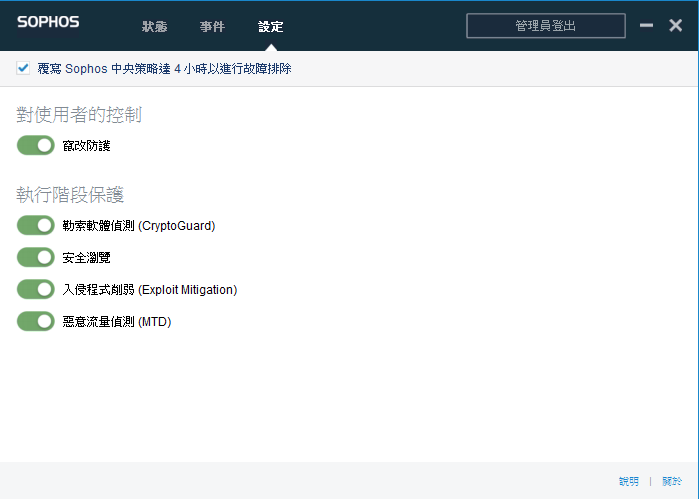This screenshot has width=699, height=499.
Task: Uncheck the 覆寫 Sophos 中央策略 checkbox
Action: (23, 68)
